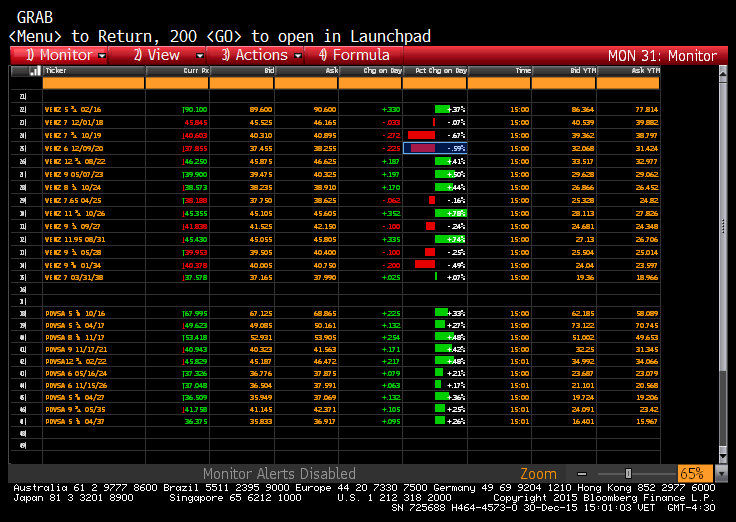Select the VENZ 7.65 04/25 ticker
This screenshot has height=522, width=736.
pyautogui.click(x=73, y=200)
